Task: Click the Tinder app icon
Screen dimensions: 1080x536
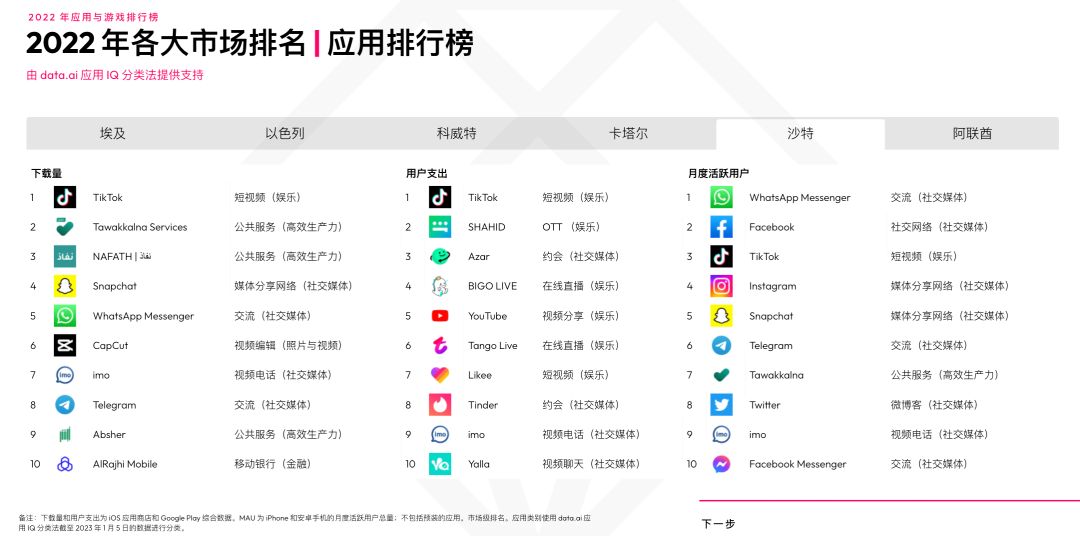Action: 440,404
